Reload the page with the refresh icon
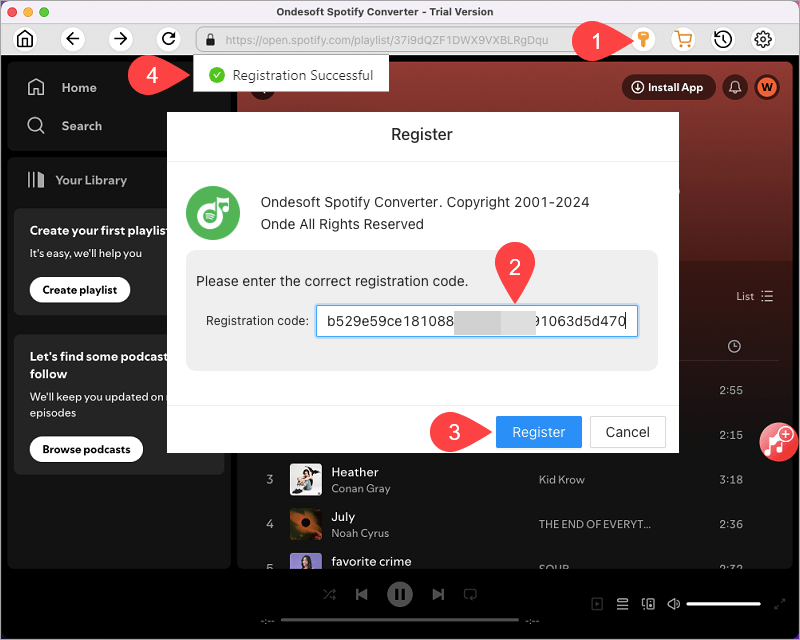The width and height of the screenshot is (800, 640). pos(168,39)
